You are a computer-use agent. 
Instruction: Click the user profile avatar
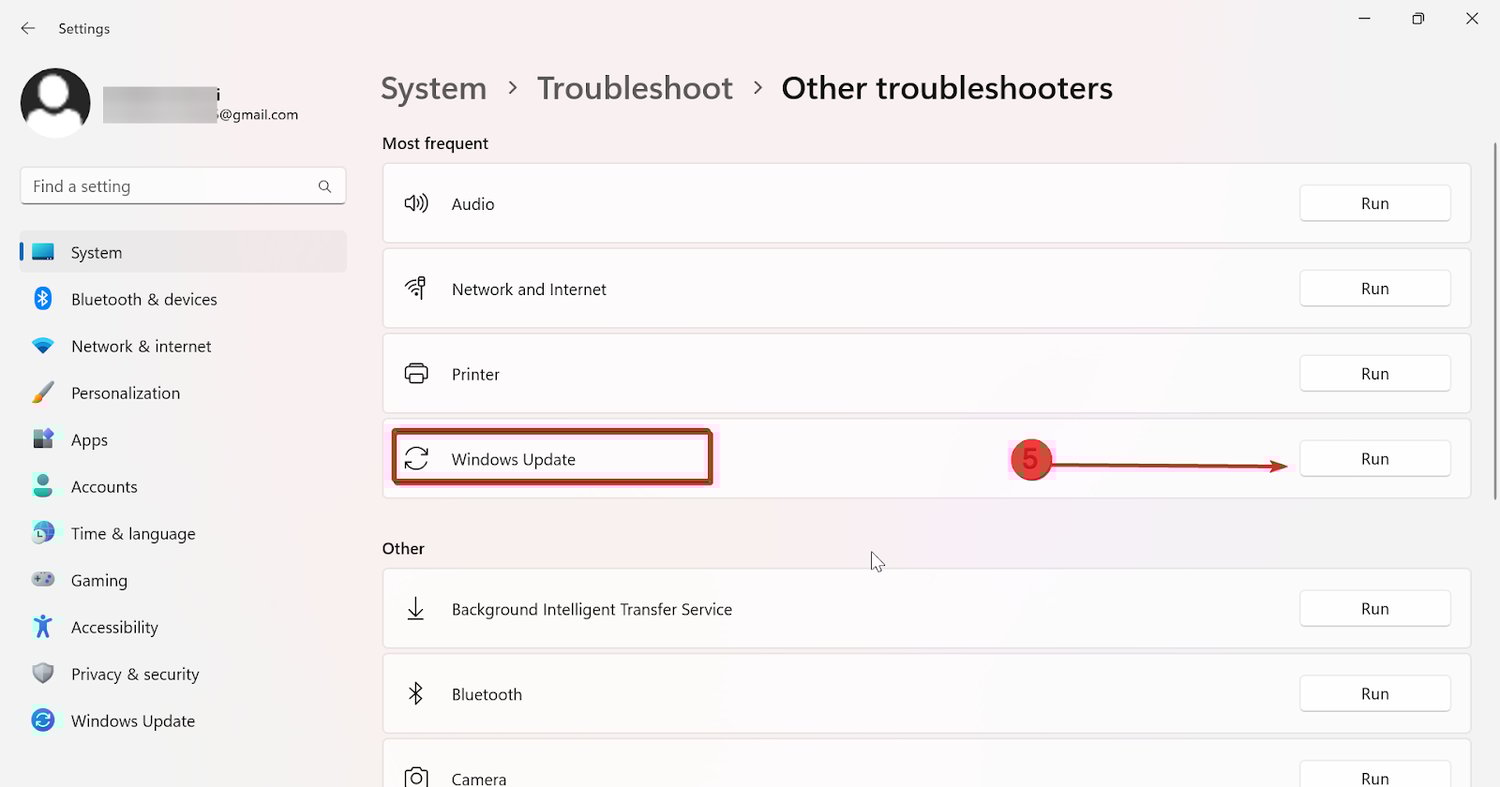(56, 103)
